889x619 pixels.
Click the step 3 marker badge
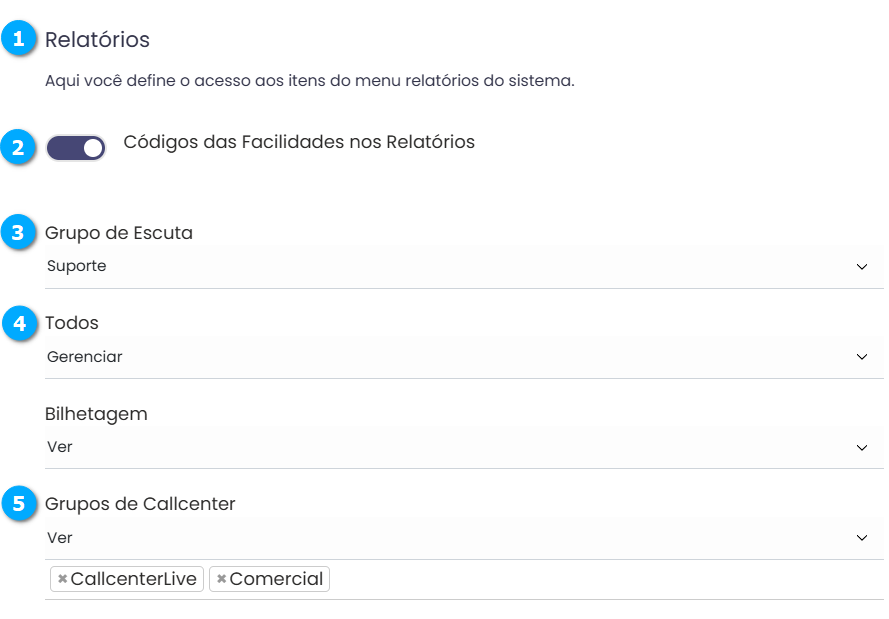click(19, 233)
